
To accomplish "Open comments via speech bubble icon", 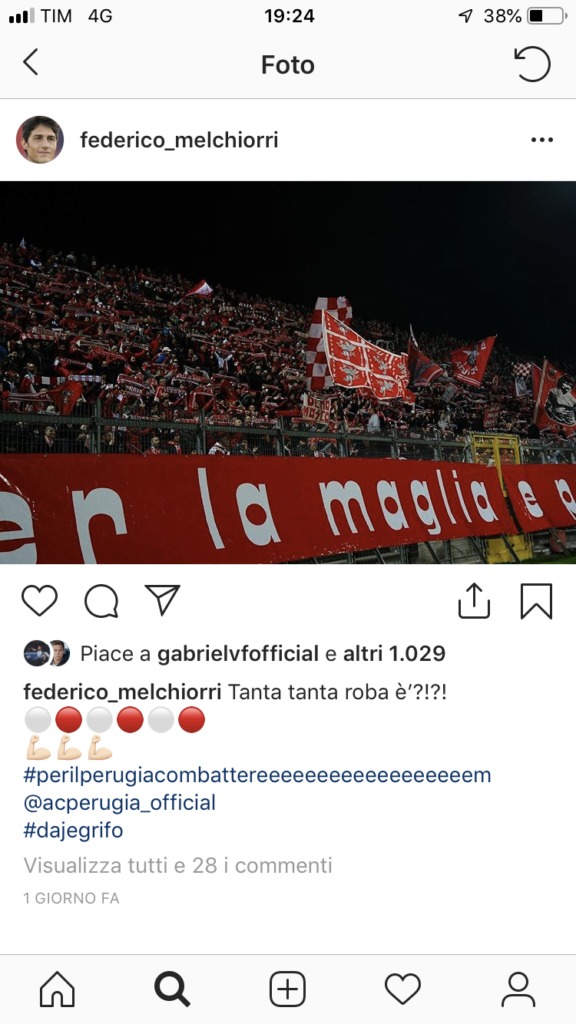I will pos(101,601).
